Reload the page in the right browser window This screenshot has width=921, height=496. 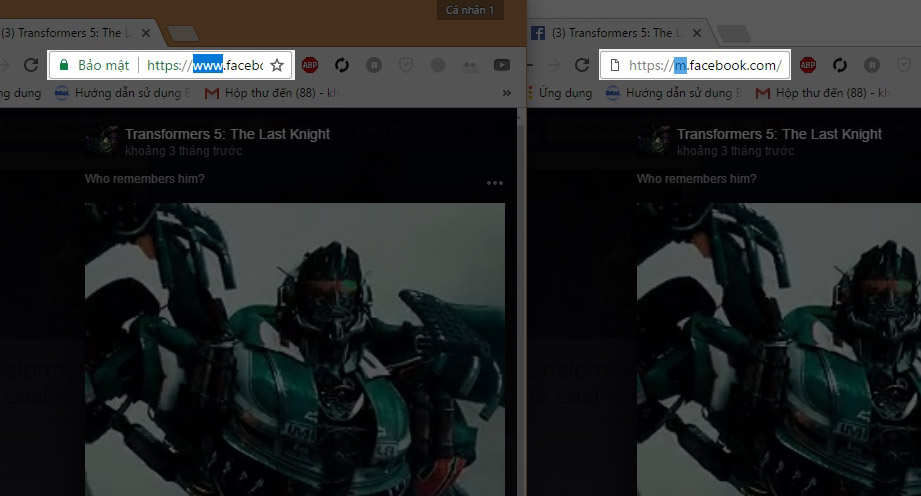click(x=581, y=65)
